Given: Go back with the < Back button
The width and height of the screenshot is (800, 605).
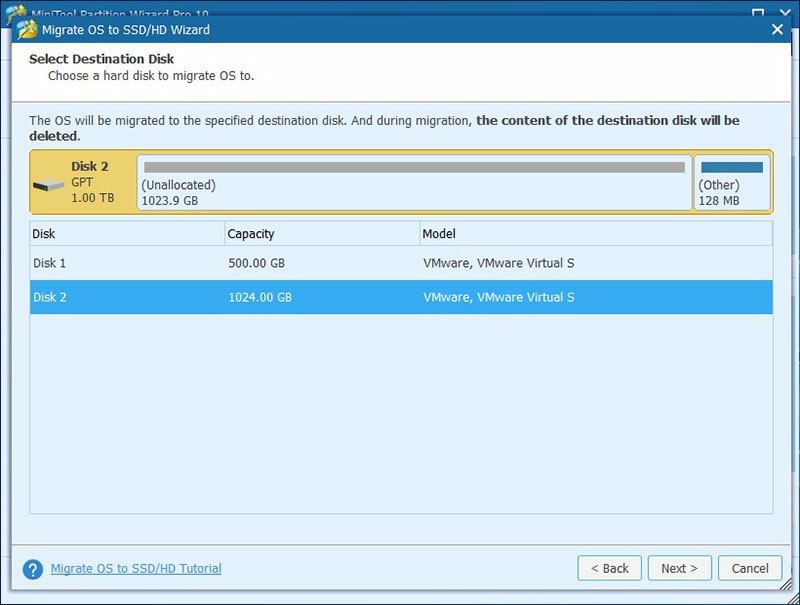Looking at the screenshot, I should (x=609, y=568).
